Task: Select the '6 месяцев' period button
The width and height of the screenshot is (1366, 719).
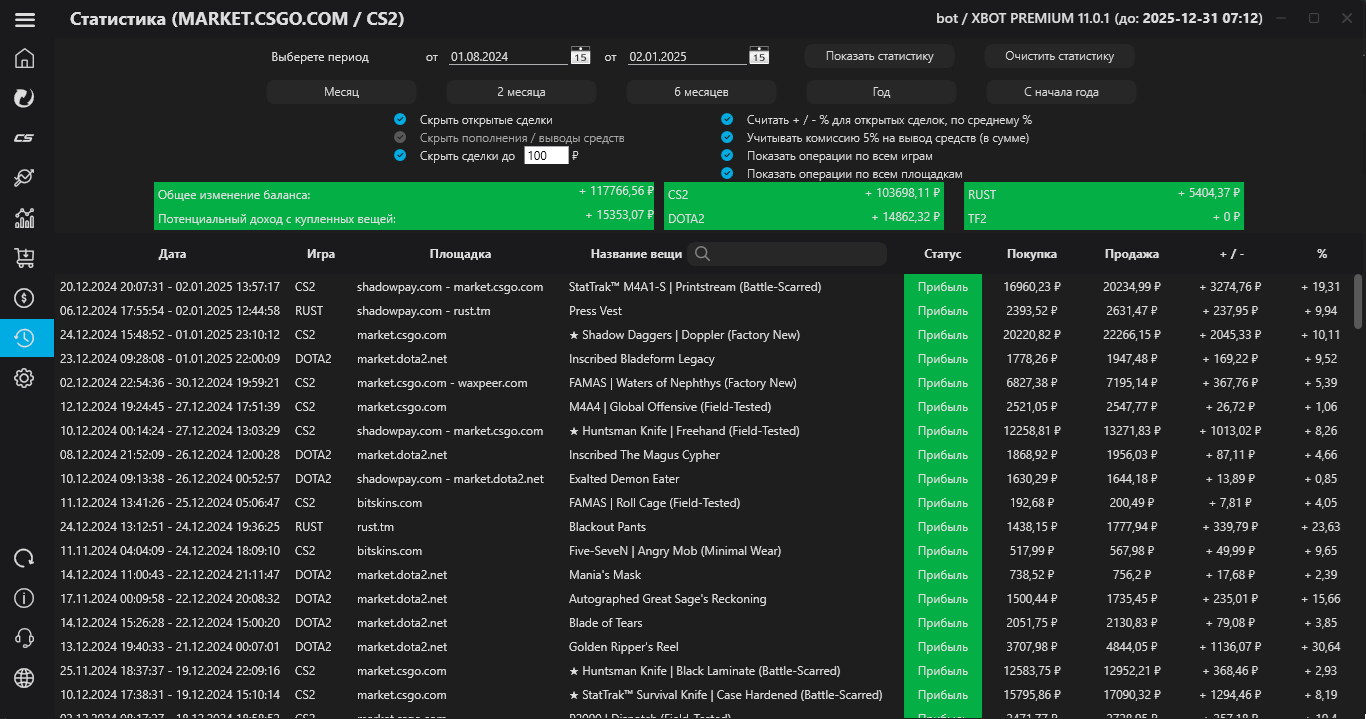Action: (701, 92)
